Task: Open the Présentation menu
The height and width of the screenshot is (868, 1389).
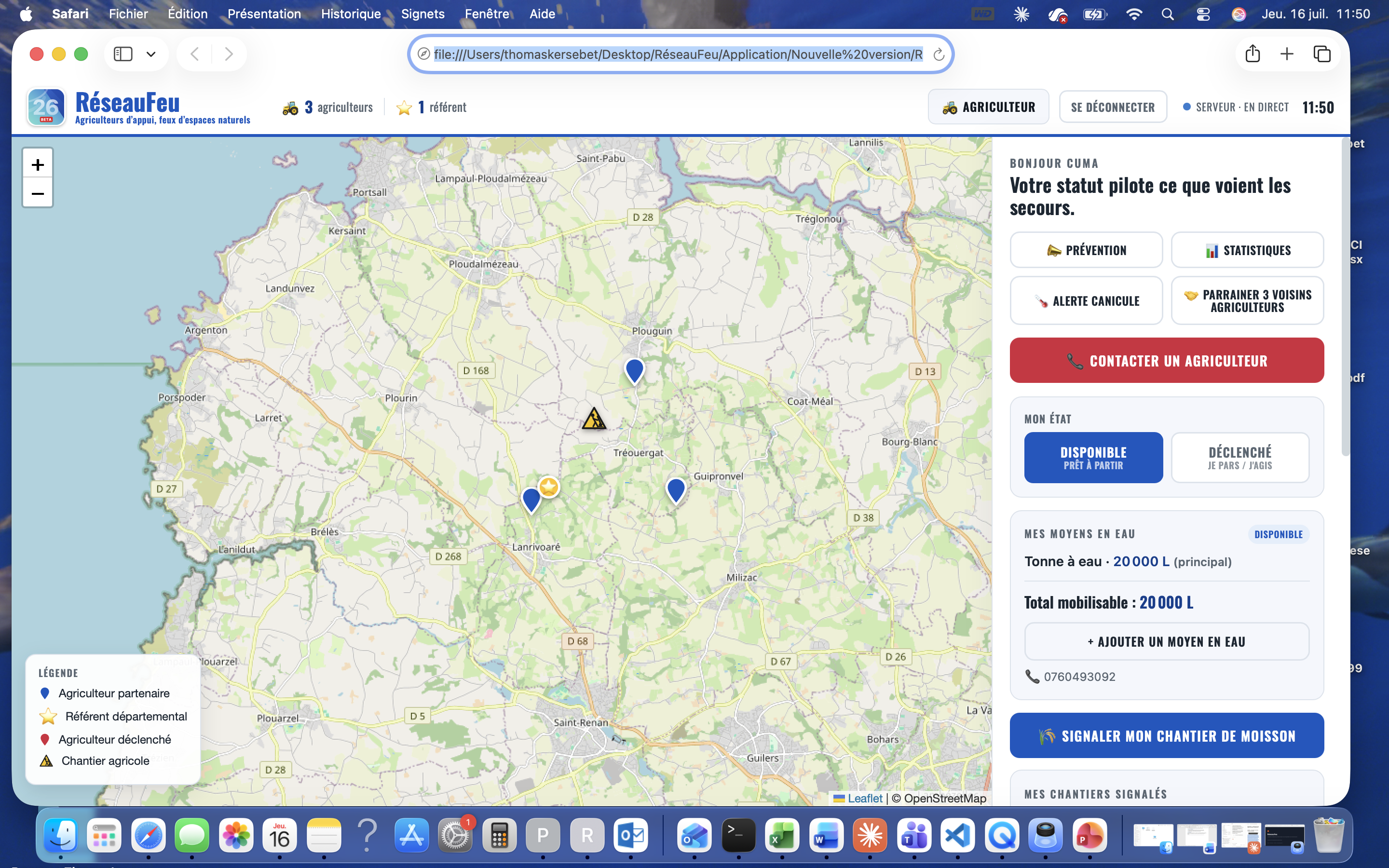Action: click(x=264, y=14)
